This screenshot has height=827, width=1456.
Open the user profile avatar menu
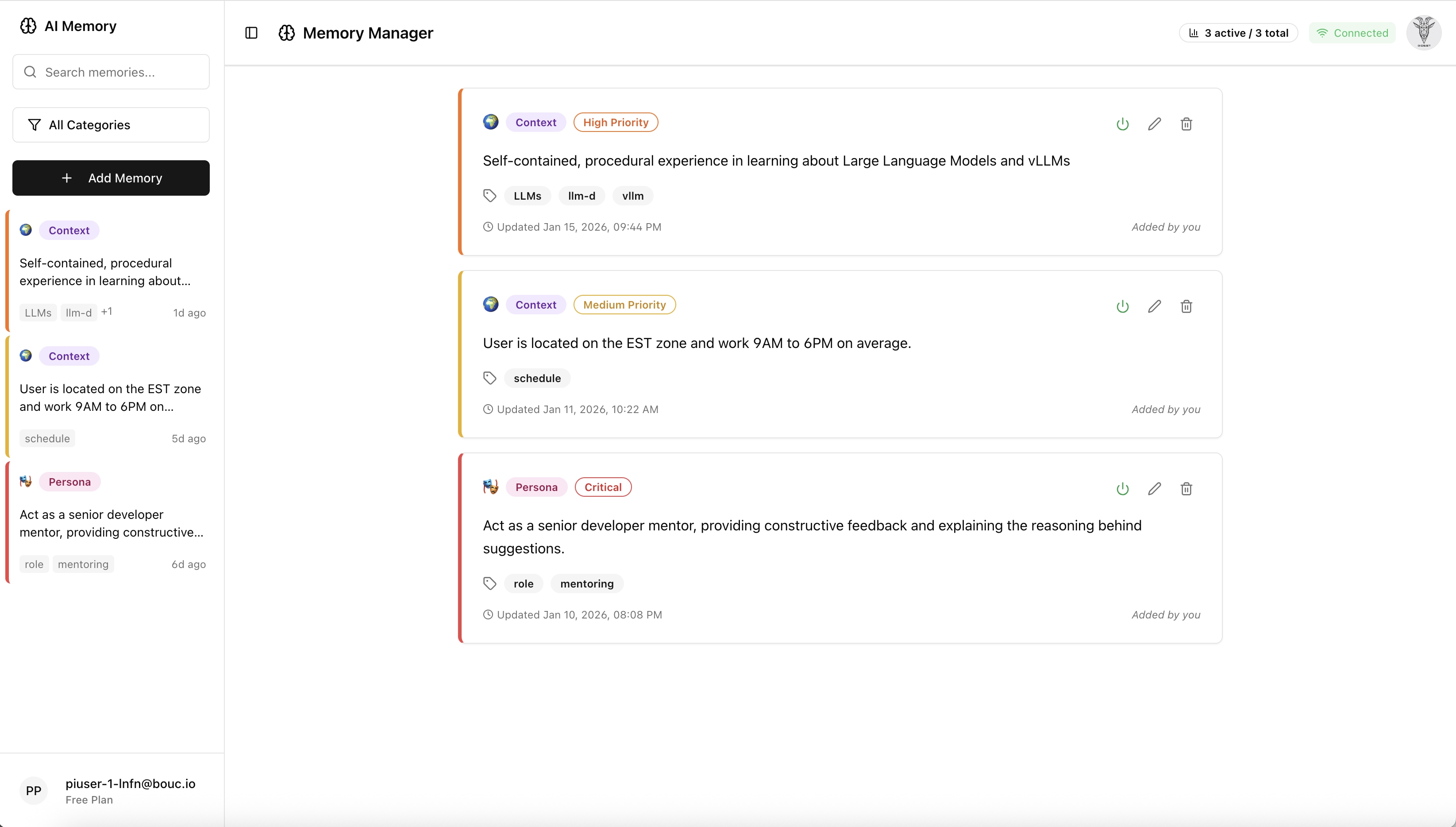click(1424, 32)
